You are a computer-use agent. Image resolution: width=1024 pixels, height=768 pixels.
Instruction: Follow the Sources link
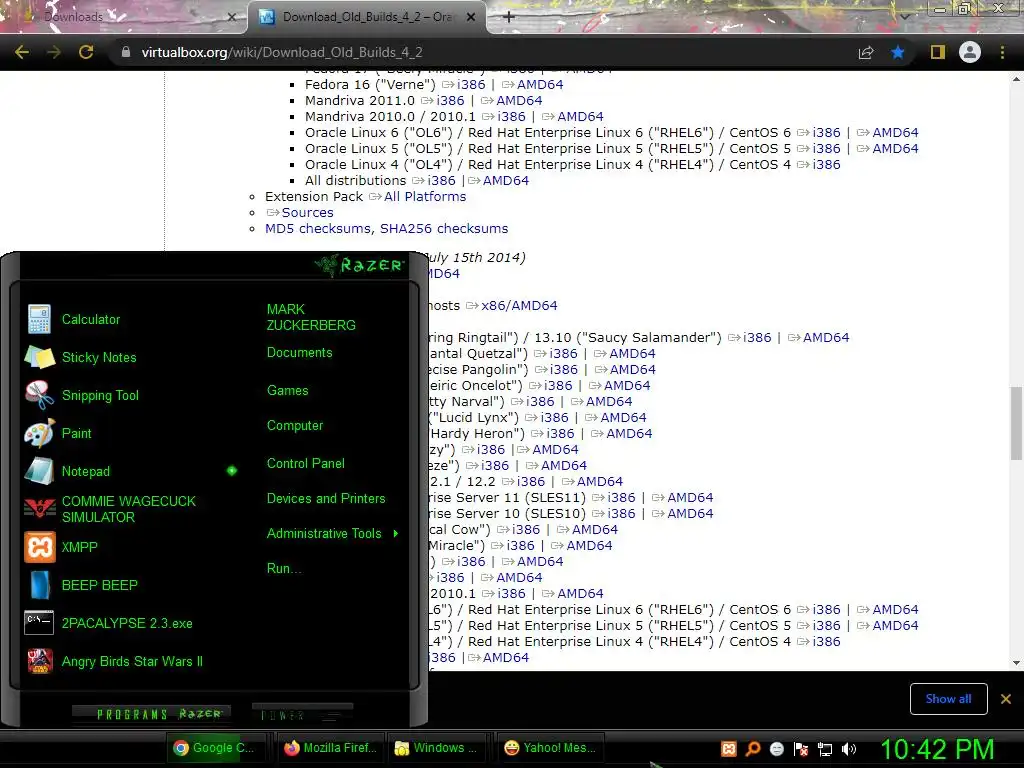click(x=308, y=213)
